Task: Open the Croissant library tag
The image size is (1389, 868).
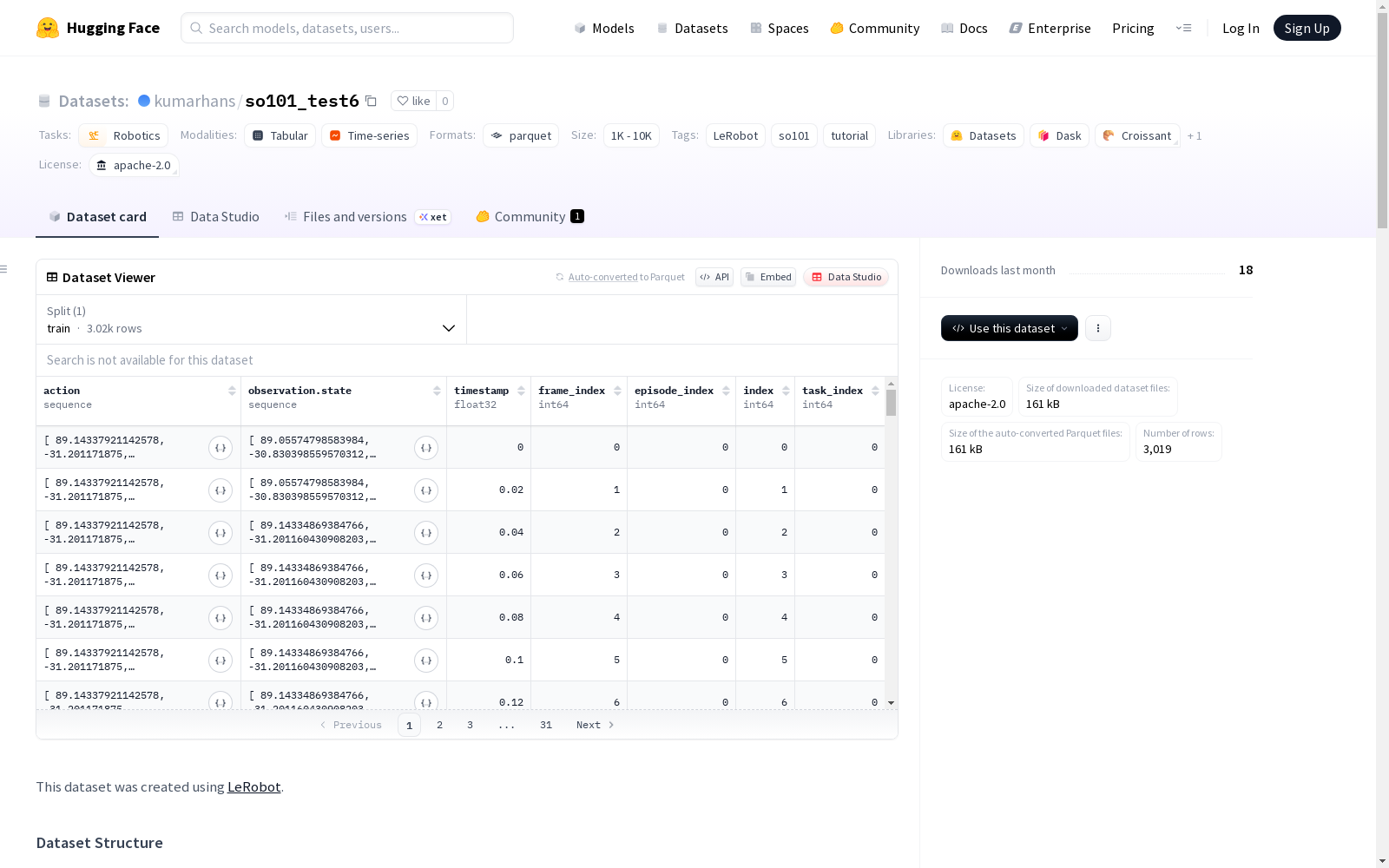Action: pos(1137,135)
